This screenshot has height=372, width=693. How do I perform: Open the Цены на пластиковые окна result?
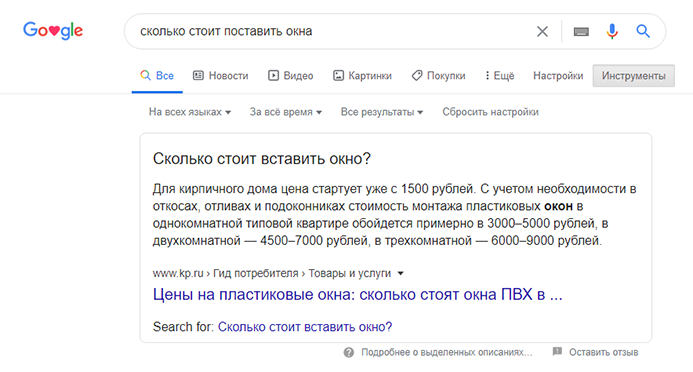[x=358, y=294]
